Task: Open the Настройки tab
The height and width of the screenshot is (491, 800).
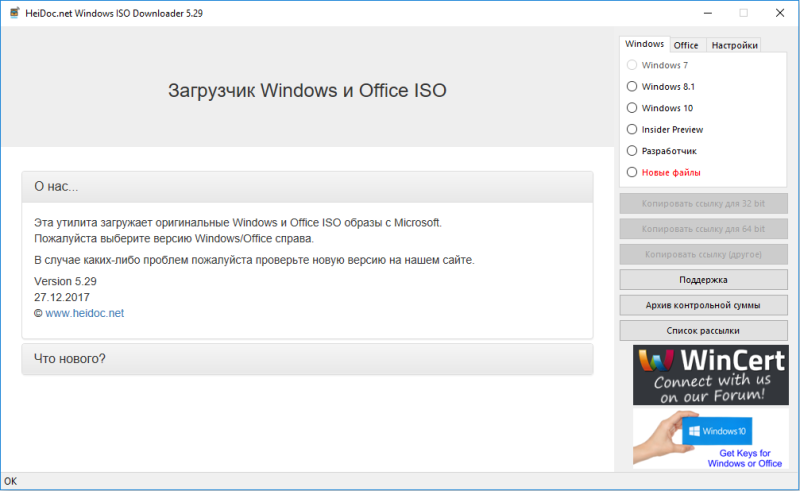Action: [x=734, y=45]
